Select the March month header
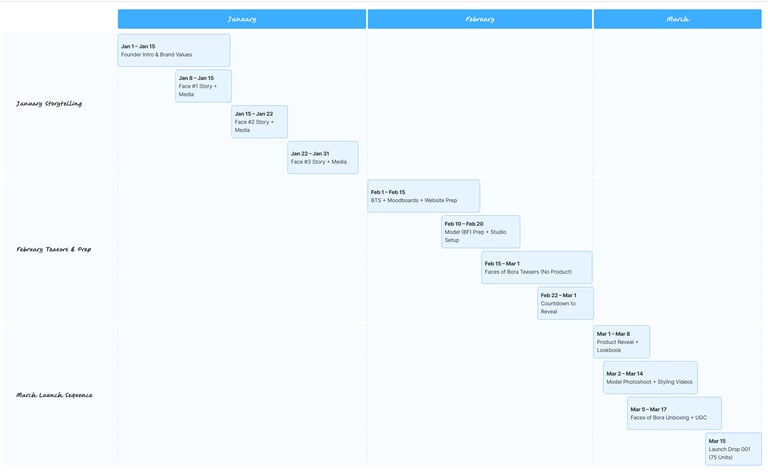The height and width of the screenshot is (472, 768). [x=677, y=19]
